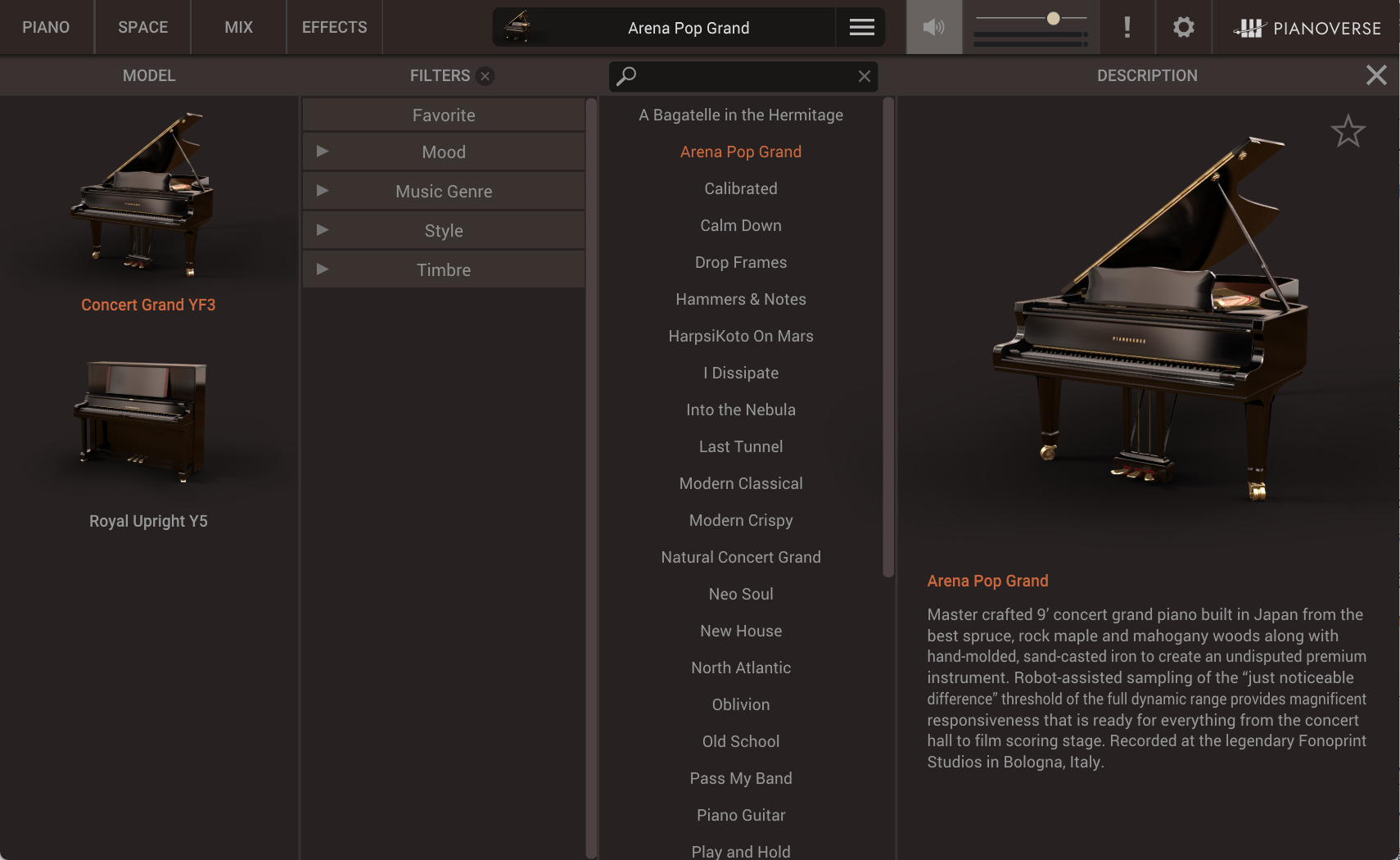This screenshot has height=860, width=1400.
Task: Click the Arena Pop Grand preset name display
Action: pyautogui.click(x=689, y=28)
